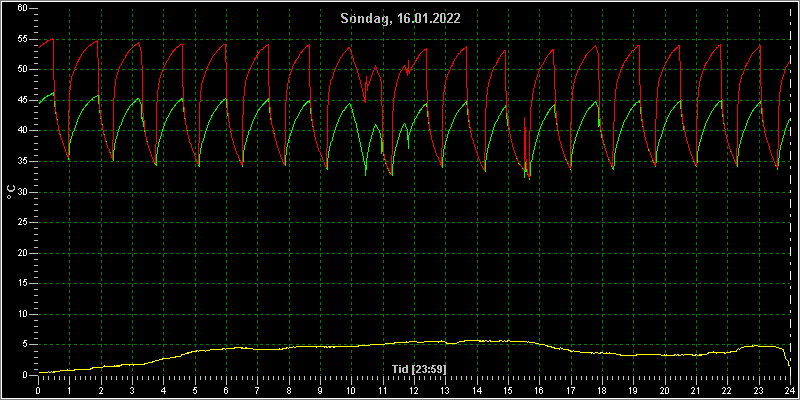Click hour 24 on the time axis
The height and width of the screenshot is (400, 800).
pos(790,389)
